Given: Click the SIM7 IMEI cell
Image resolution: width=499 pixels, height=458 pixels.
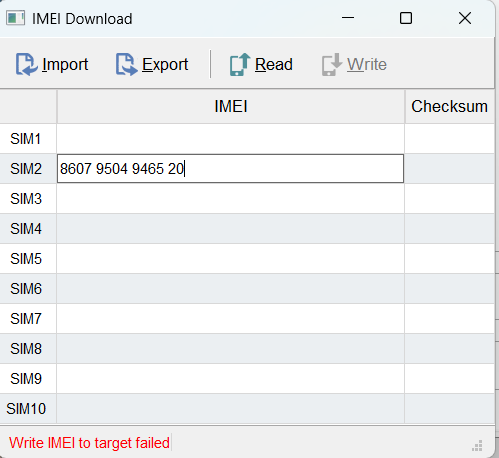Looking at the screenshot, I should click(231, 319).
